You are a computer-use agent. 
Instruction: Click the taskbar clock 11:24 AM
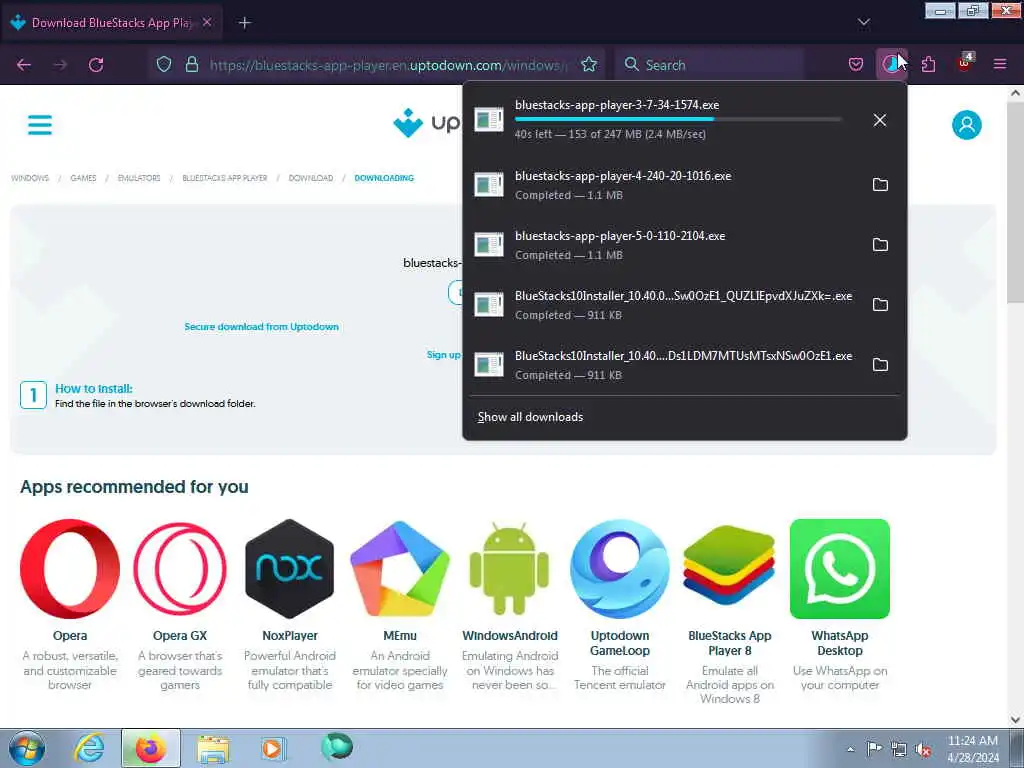pos(972,741)
